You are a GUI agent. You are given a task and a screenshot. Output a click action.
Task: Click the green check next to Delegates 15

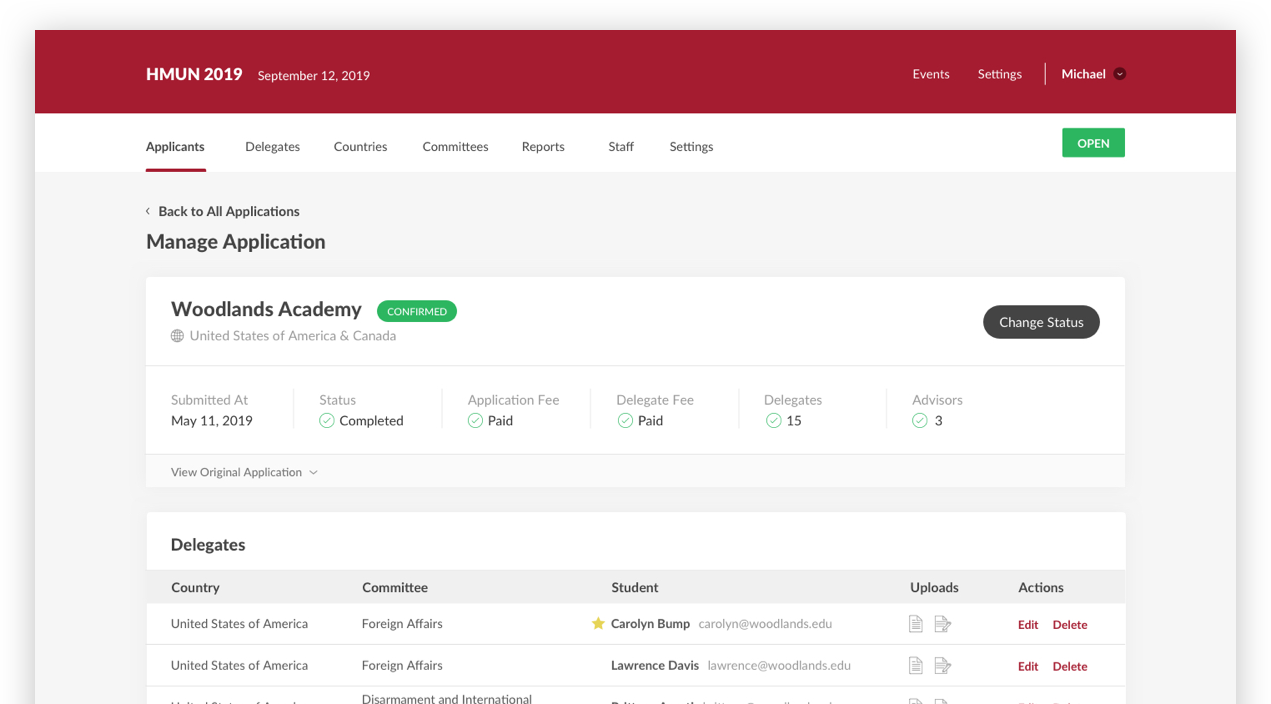pyautogui.click(x=772, y=420)
